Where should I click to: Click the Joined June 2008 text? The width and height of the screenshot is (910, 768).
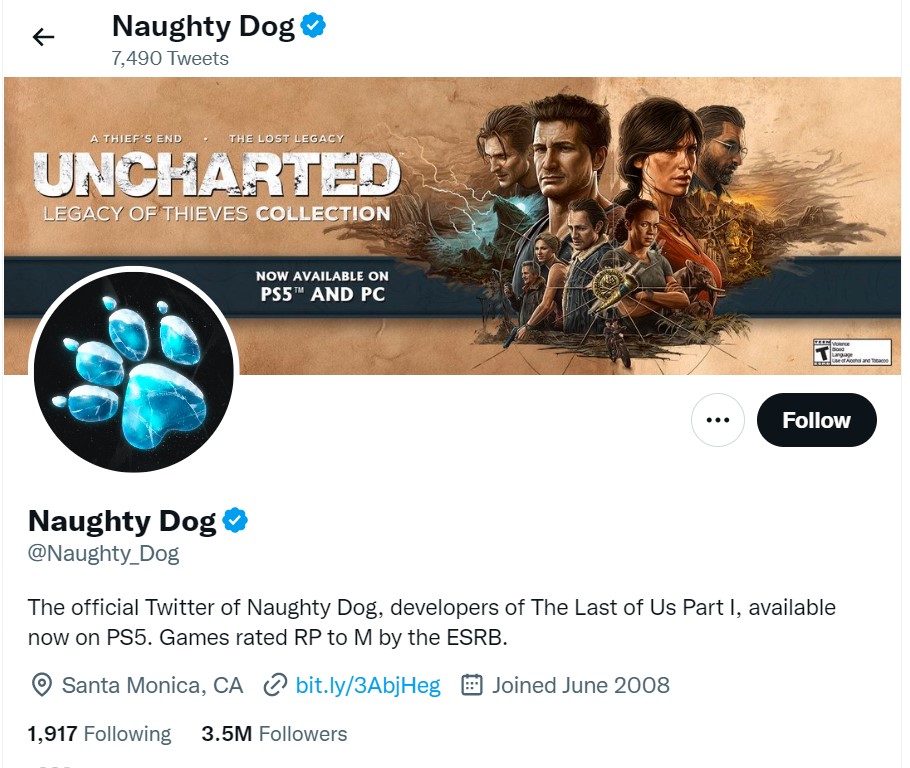coord(580,685)
